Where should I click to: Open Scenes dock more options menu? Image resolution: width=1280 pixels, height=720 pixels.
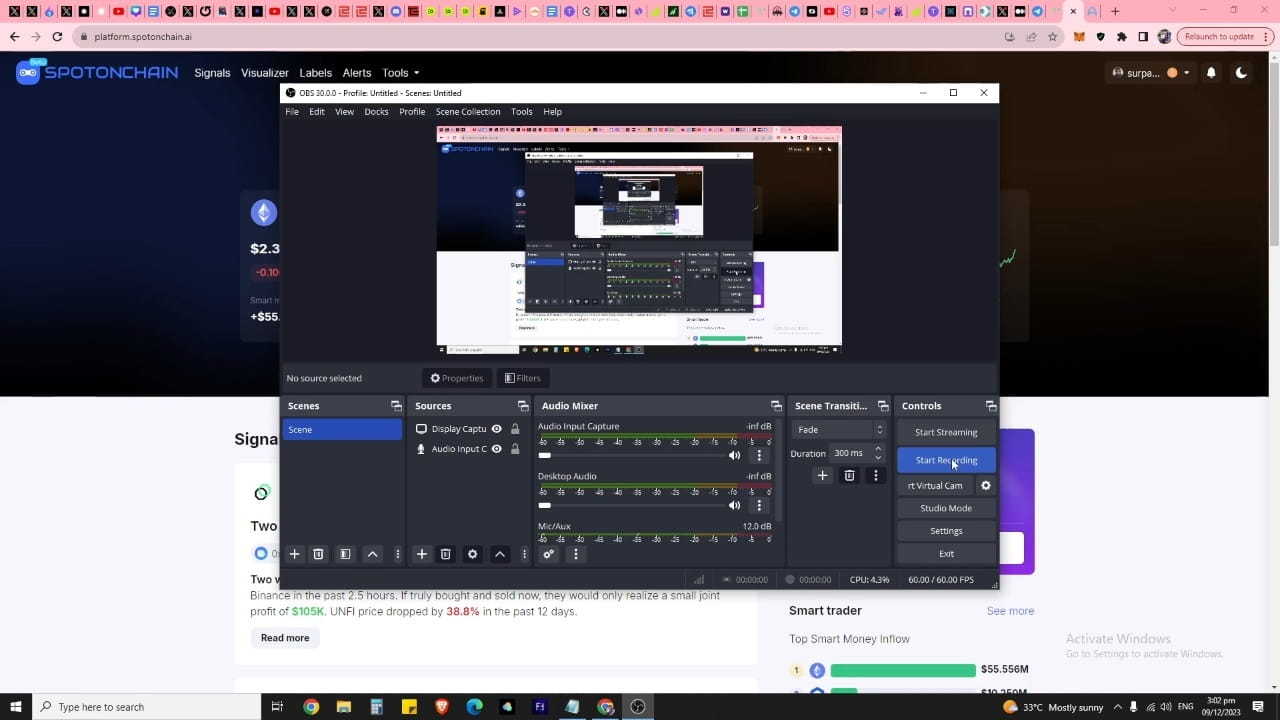click(x=397, y=554)
